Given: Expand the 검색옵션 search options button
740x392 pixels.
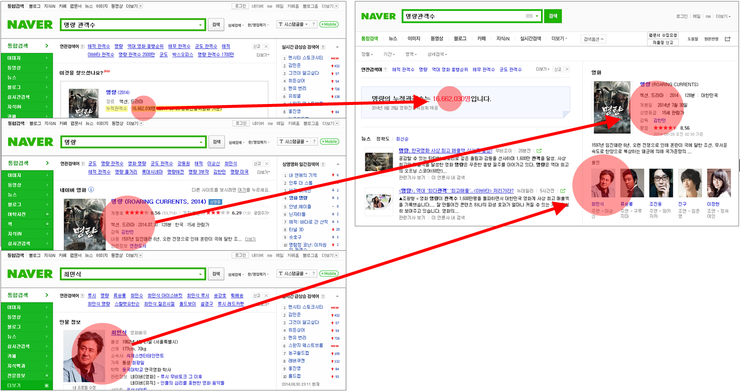Looking at the screenshot, I should point(593,39).
